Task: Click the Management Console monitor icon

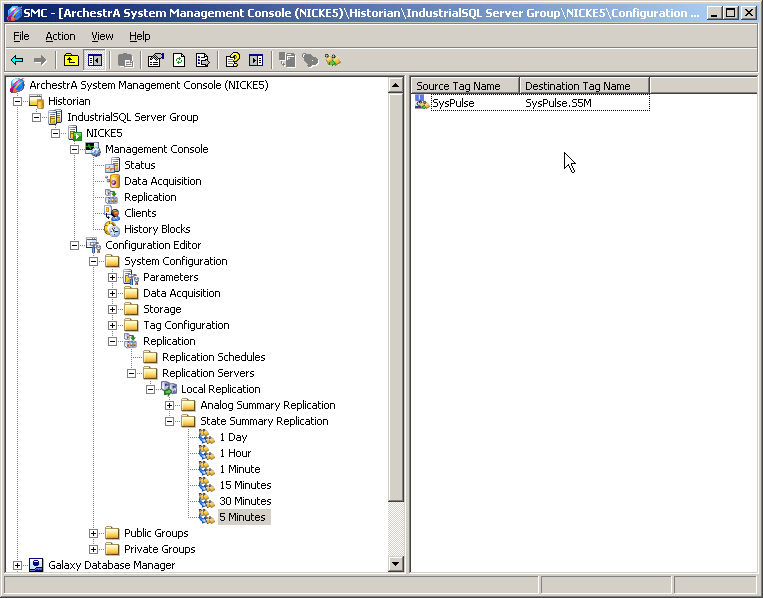Action: click(x=93, y=149)
